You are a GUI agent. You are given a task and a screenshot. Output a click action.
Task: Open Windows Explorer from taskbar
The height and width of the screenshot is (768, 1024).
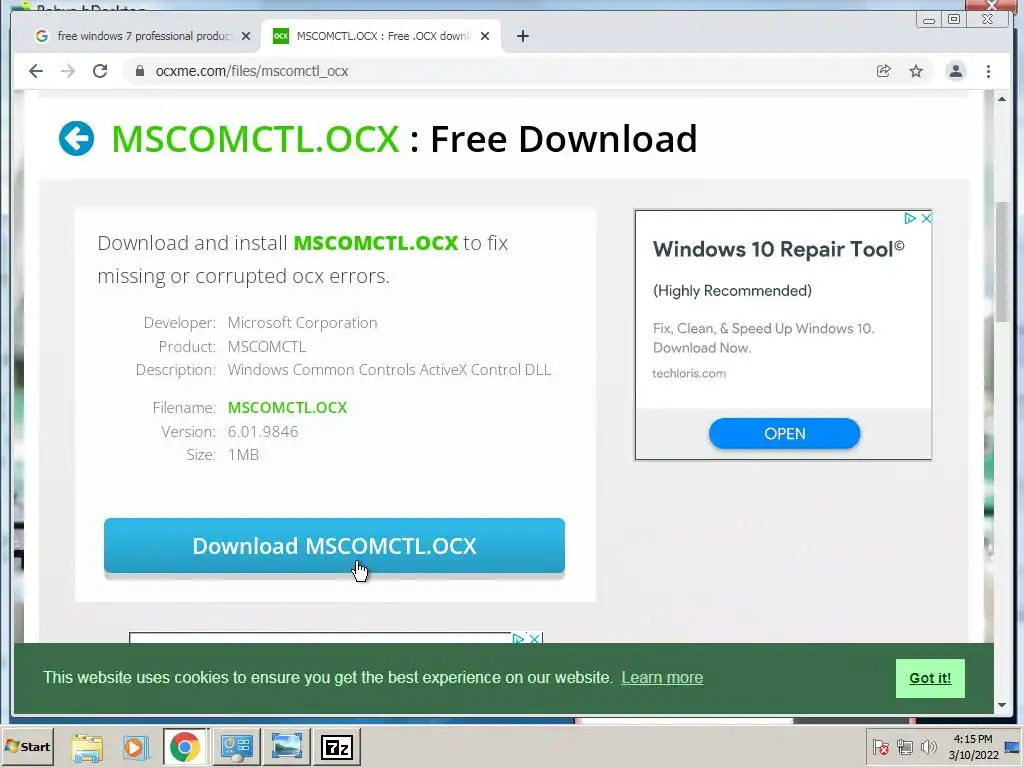tap(87, 746)
